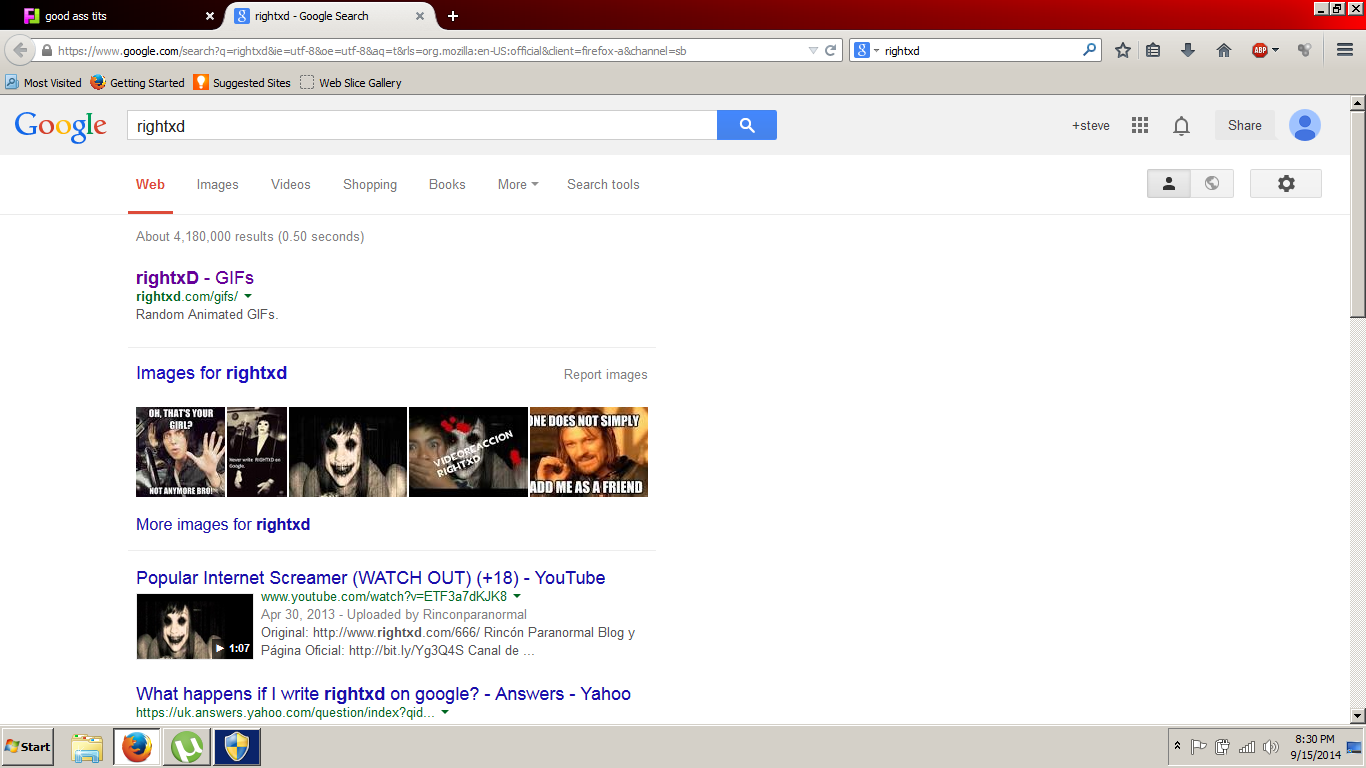The image size is (1366, 768).
Task: Open the One Does Not Simply meme thumbnail
Action: pos(589,452)
